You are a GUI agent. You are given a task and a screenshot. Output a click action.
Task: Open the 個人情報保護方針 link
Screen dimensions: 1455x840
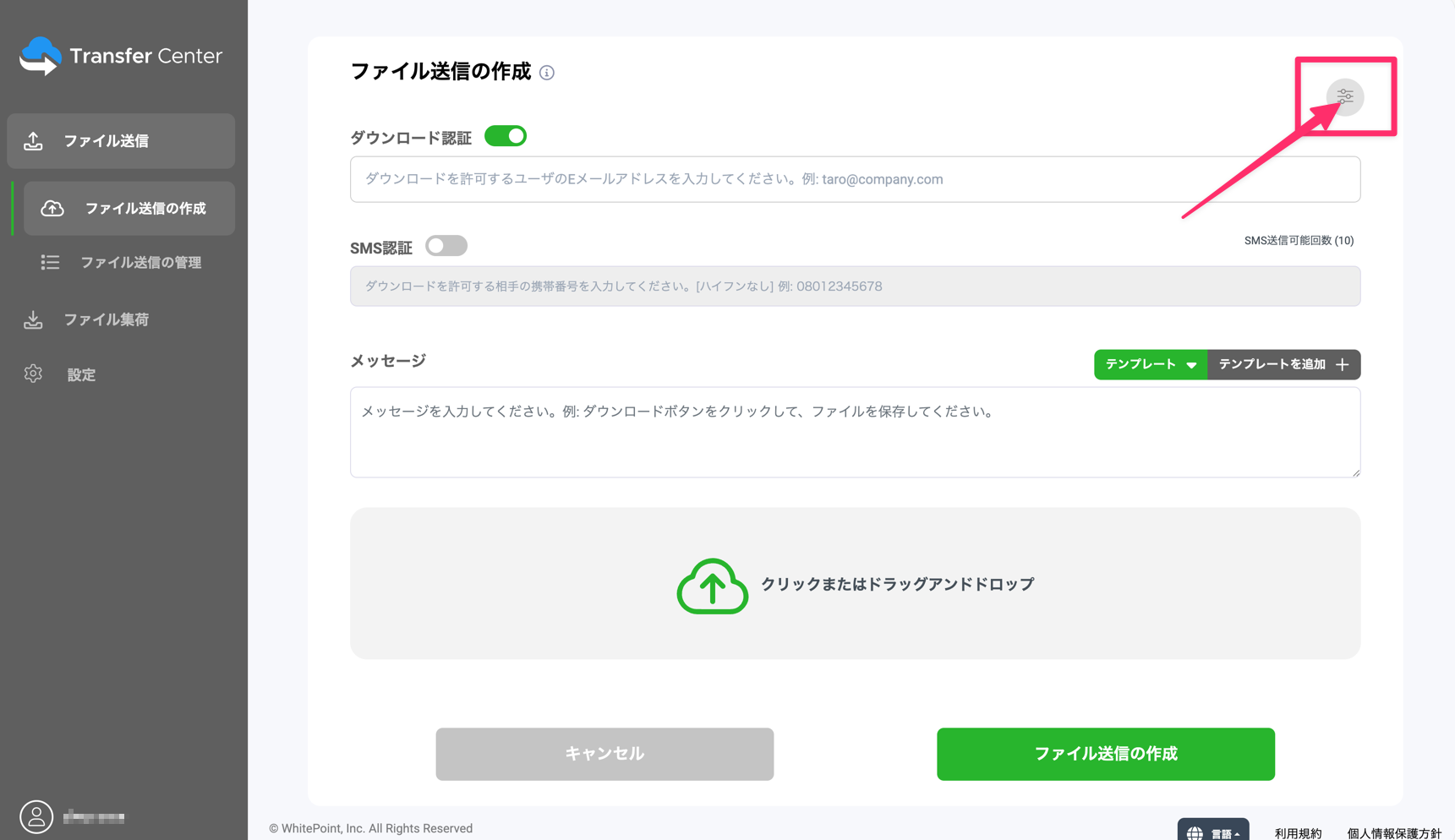(1393, 833)
